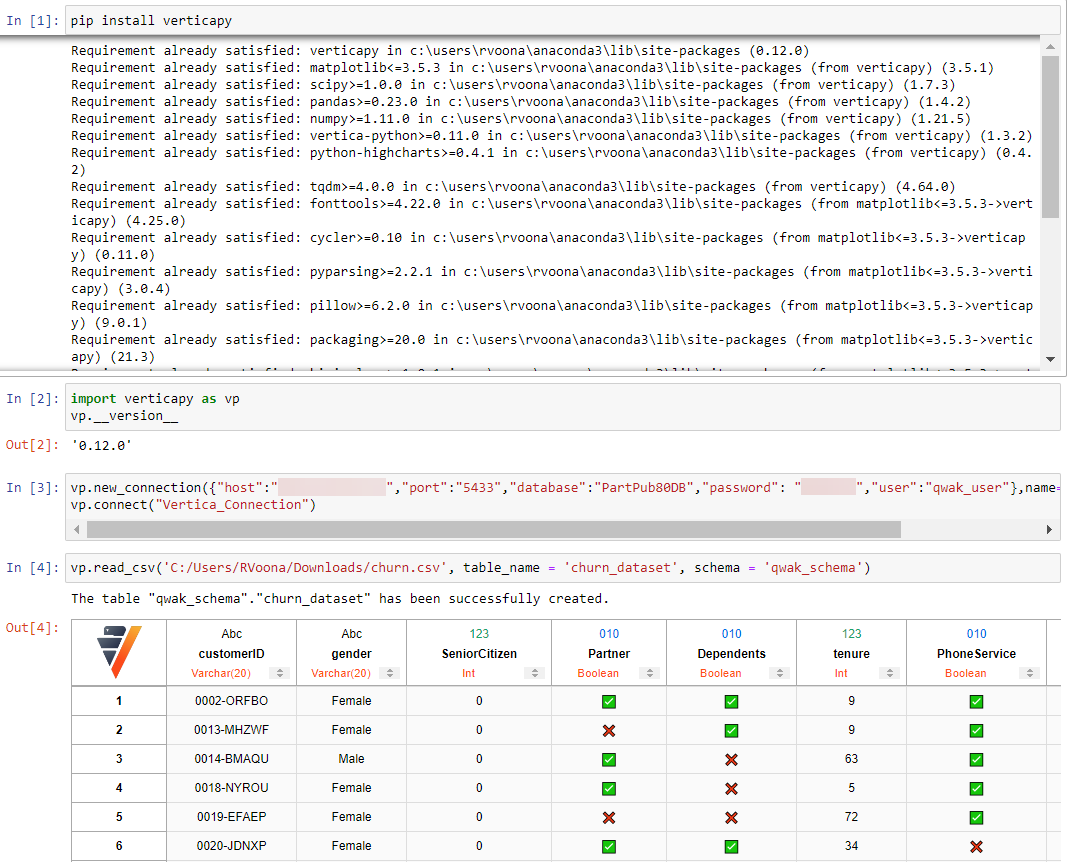
Task: Sort by the customerID column arrows
Action: click(x=278, y=673)
